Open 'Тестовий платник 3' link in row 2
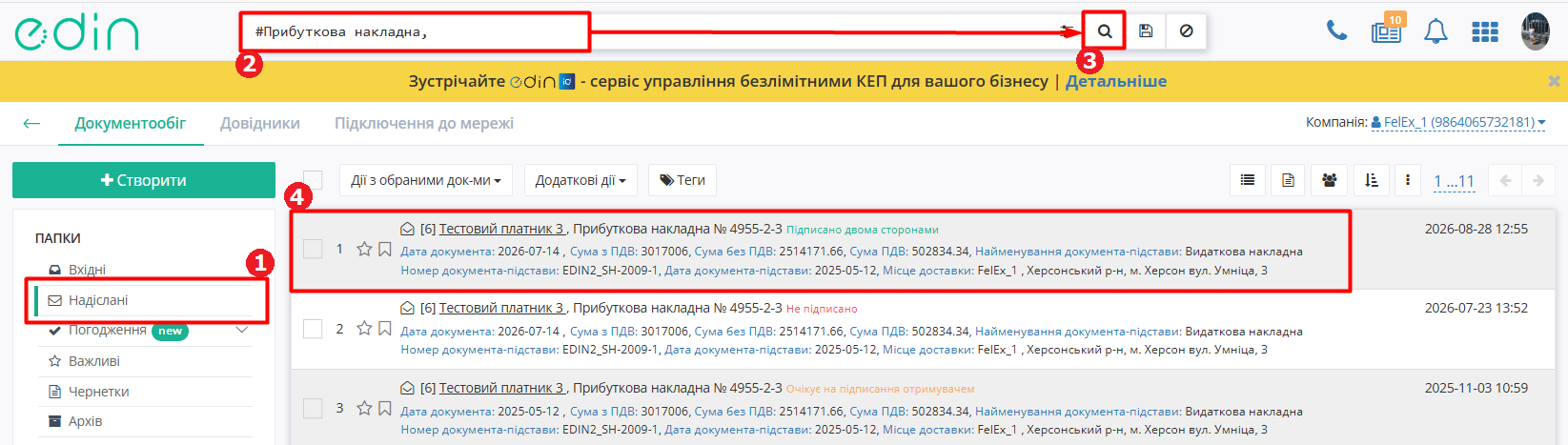Screen dimensions: 1568x445 coord(502,308)
